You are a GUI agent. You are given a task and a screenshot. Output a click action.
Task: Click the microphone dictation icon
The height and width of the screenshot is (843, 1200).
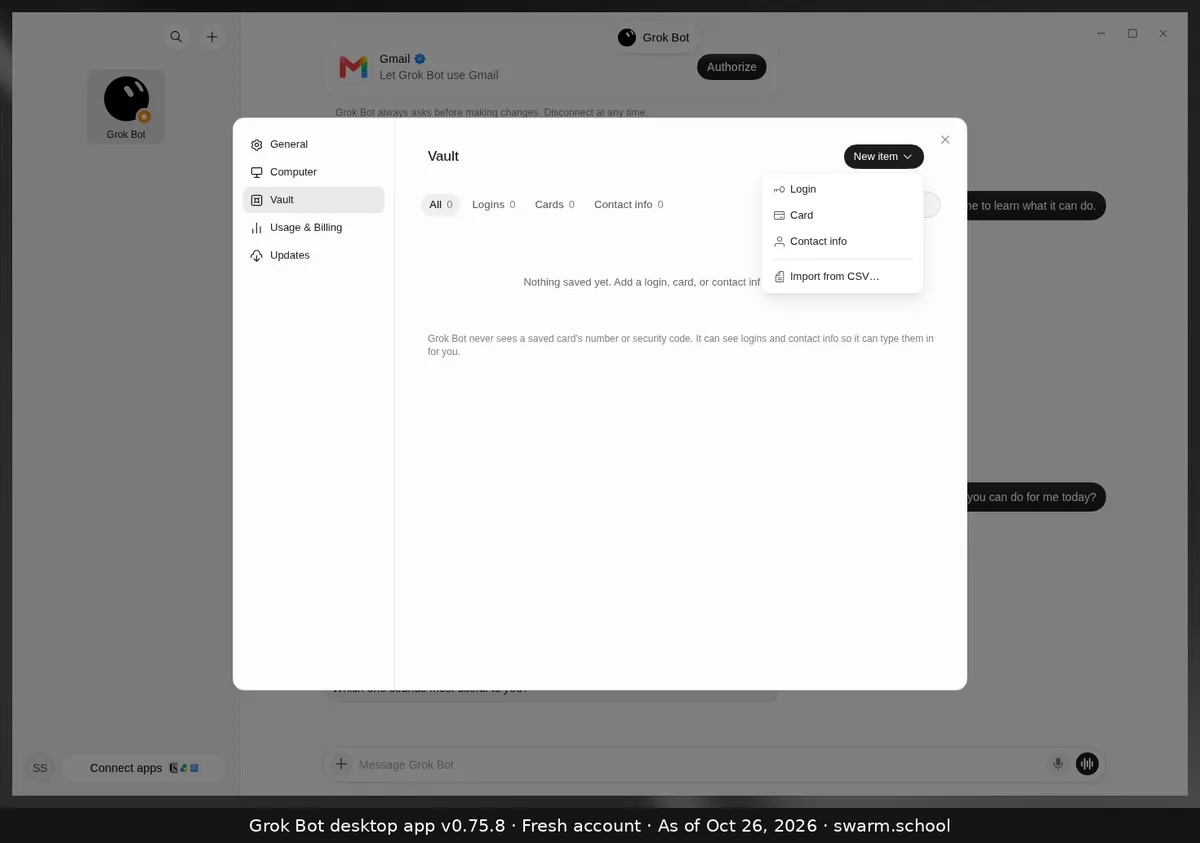tap(1058, 764)
